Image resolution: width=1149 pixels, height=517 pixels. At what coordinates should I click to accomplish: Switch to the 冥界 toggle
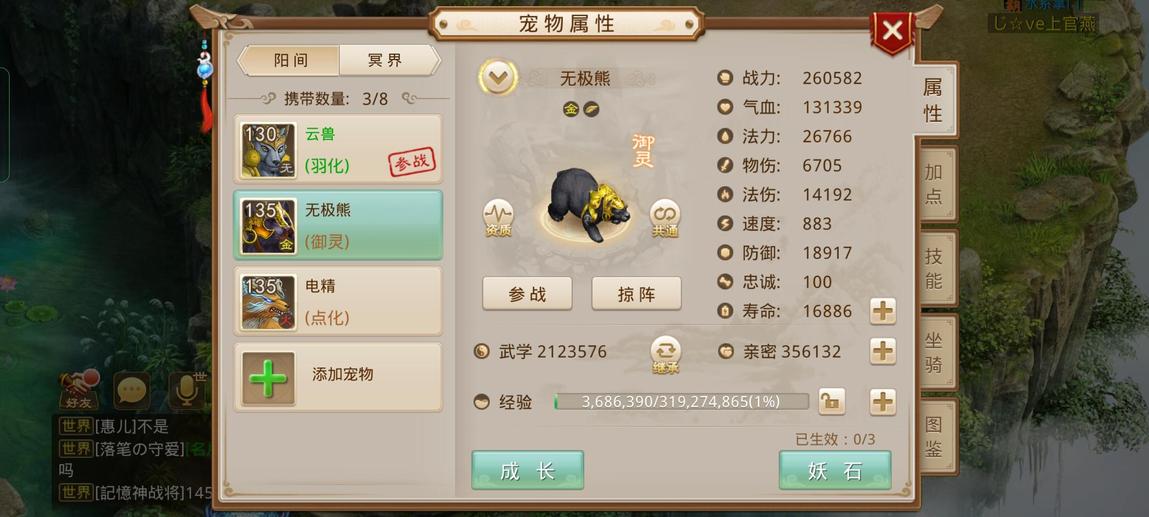click(x=386, y=61)
